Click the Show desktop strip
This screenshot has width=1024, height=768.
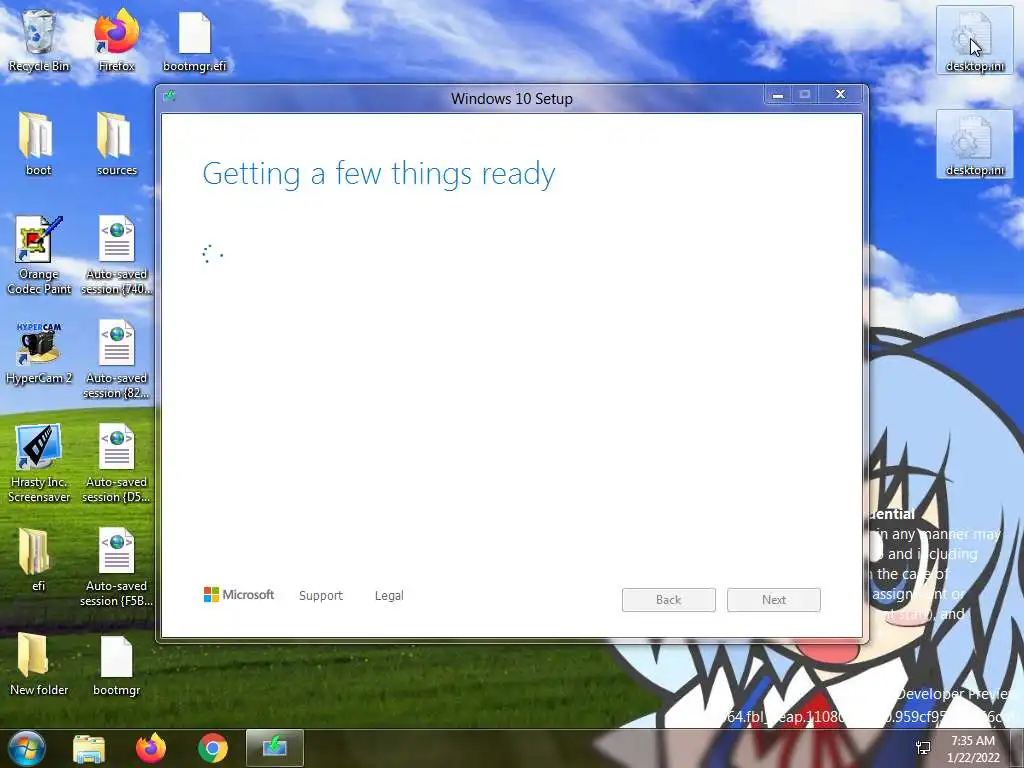click(1017, 749)
